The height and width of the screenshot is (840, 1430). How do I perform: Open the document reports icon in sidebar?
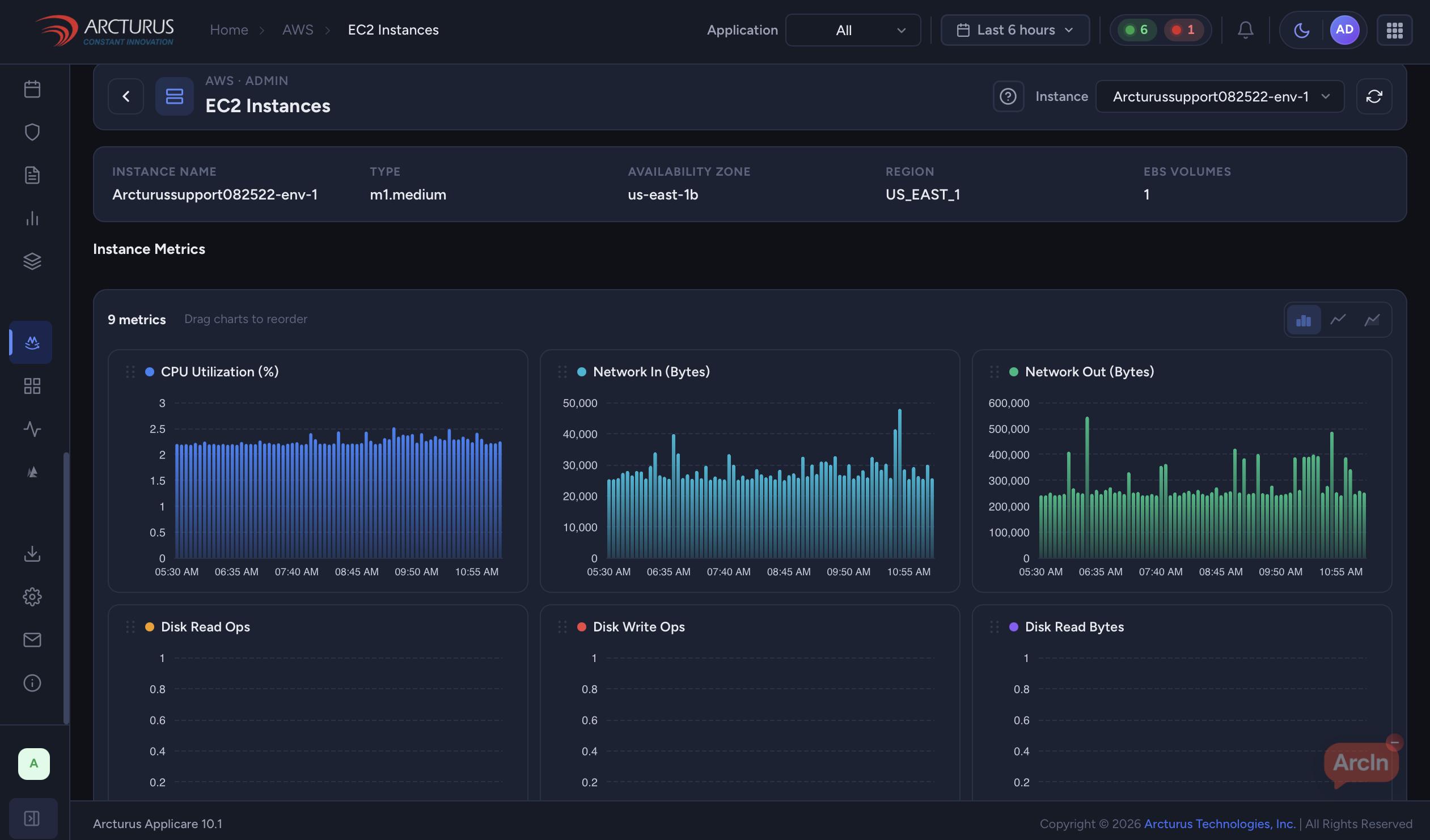click(x=32, y=175)
